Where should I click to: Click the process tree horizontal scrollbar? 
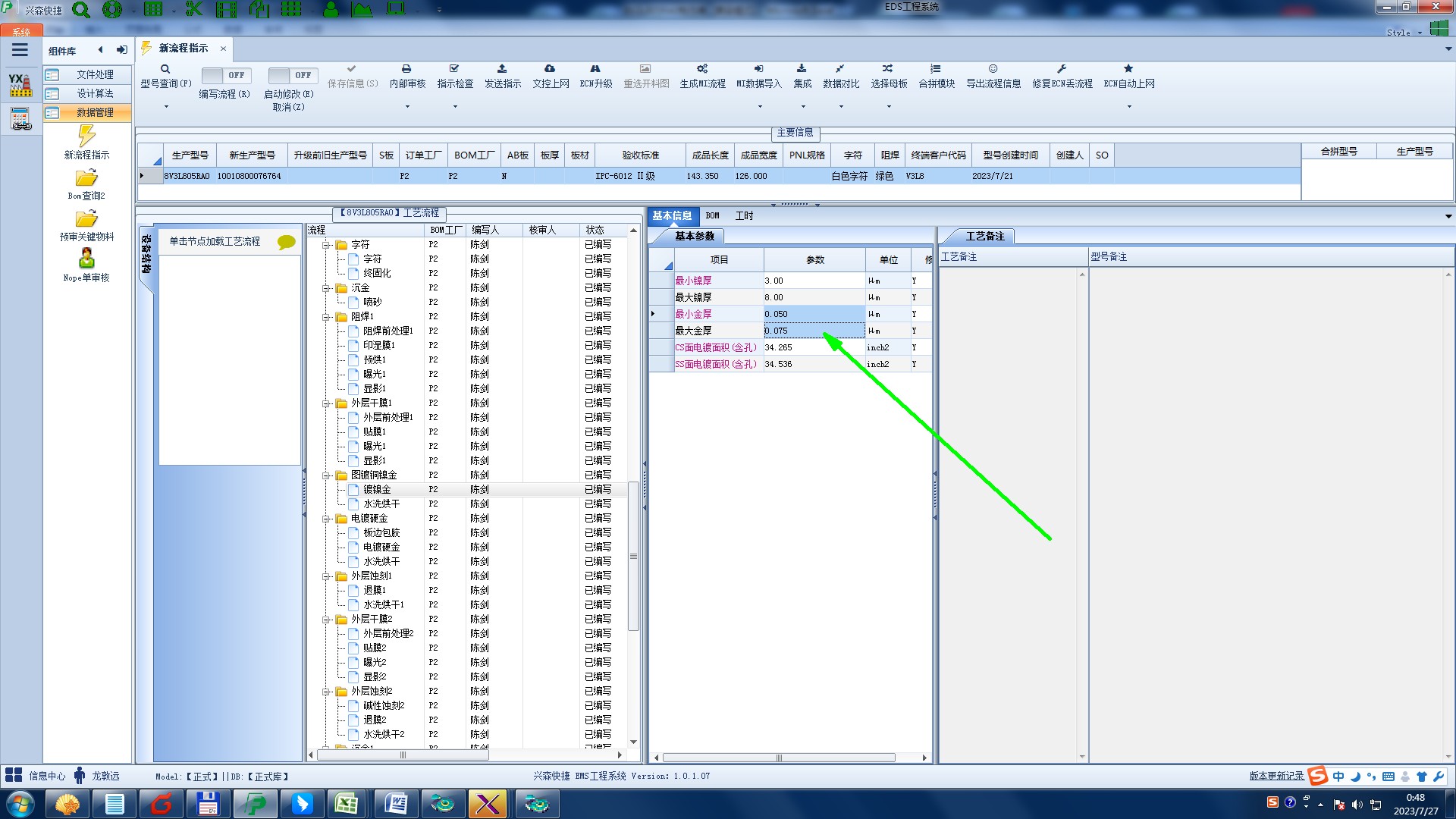pos(403,755)
